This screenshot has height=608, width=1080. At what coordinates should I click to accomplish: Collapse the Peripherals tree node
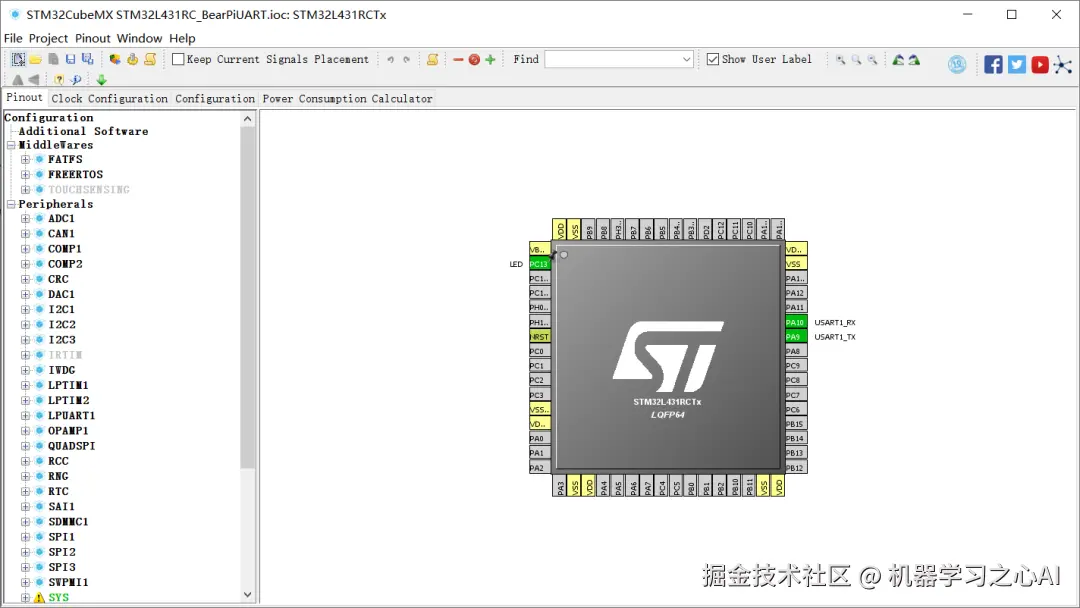coord(11,205)
